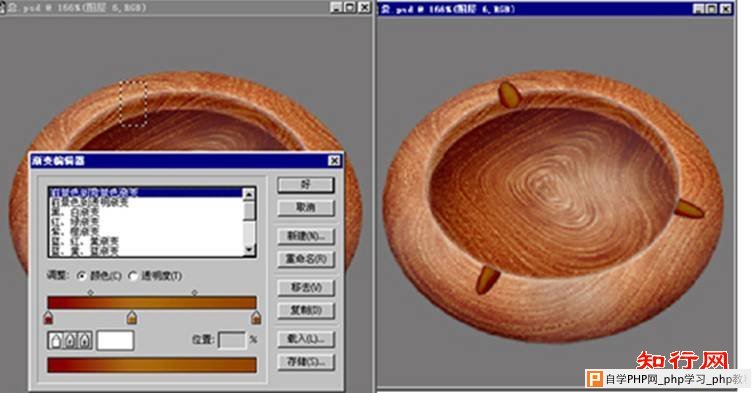Open the white stop color swatch
Screen dimensions: 756x393
(115, 340)
